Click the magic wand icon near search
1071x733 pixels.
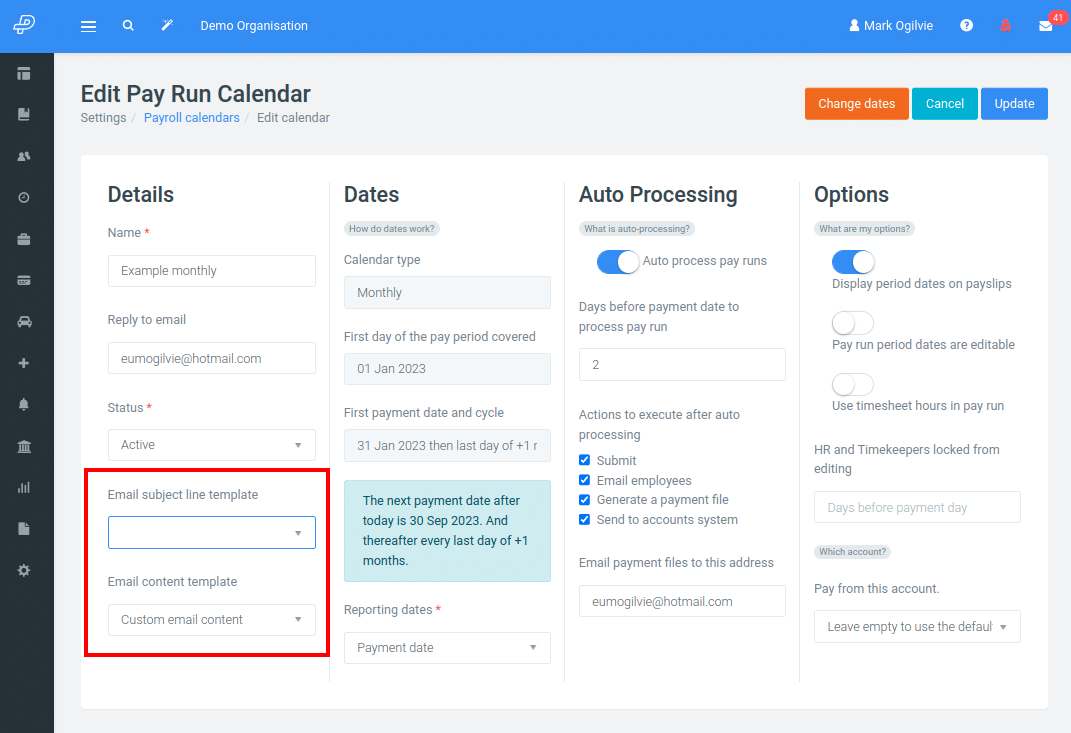click(x=166, y=25)
